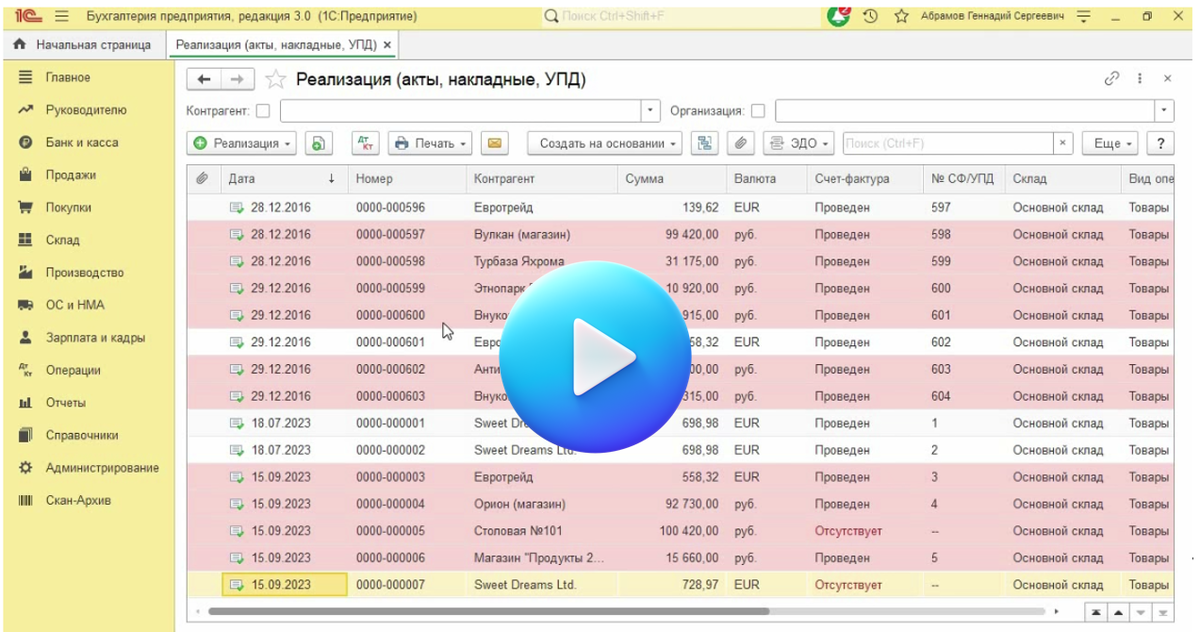Open Продажи section in sidebar

point(71,175)
